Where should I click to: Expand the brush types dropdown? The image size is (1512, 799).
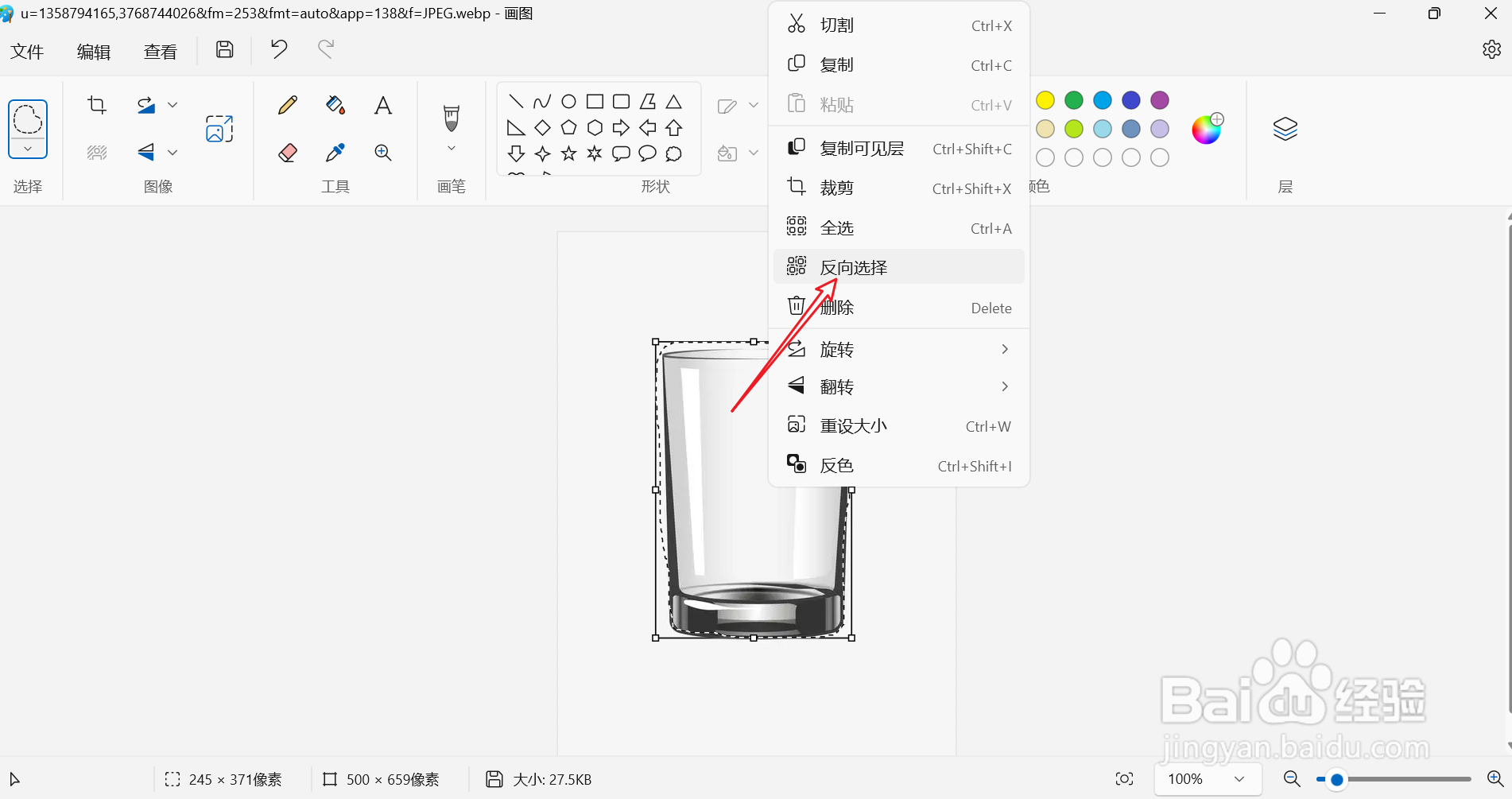(x=452, y=149)
